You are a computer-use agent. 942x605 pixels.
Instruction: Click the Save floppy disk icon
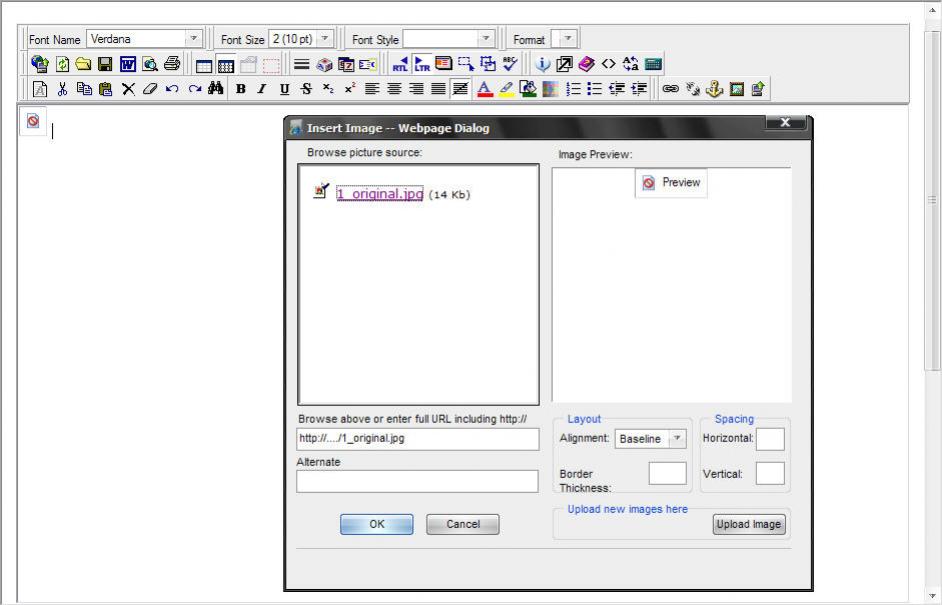pos(105,64)
